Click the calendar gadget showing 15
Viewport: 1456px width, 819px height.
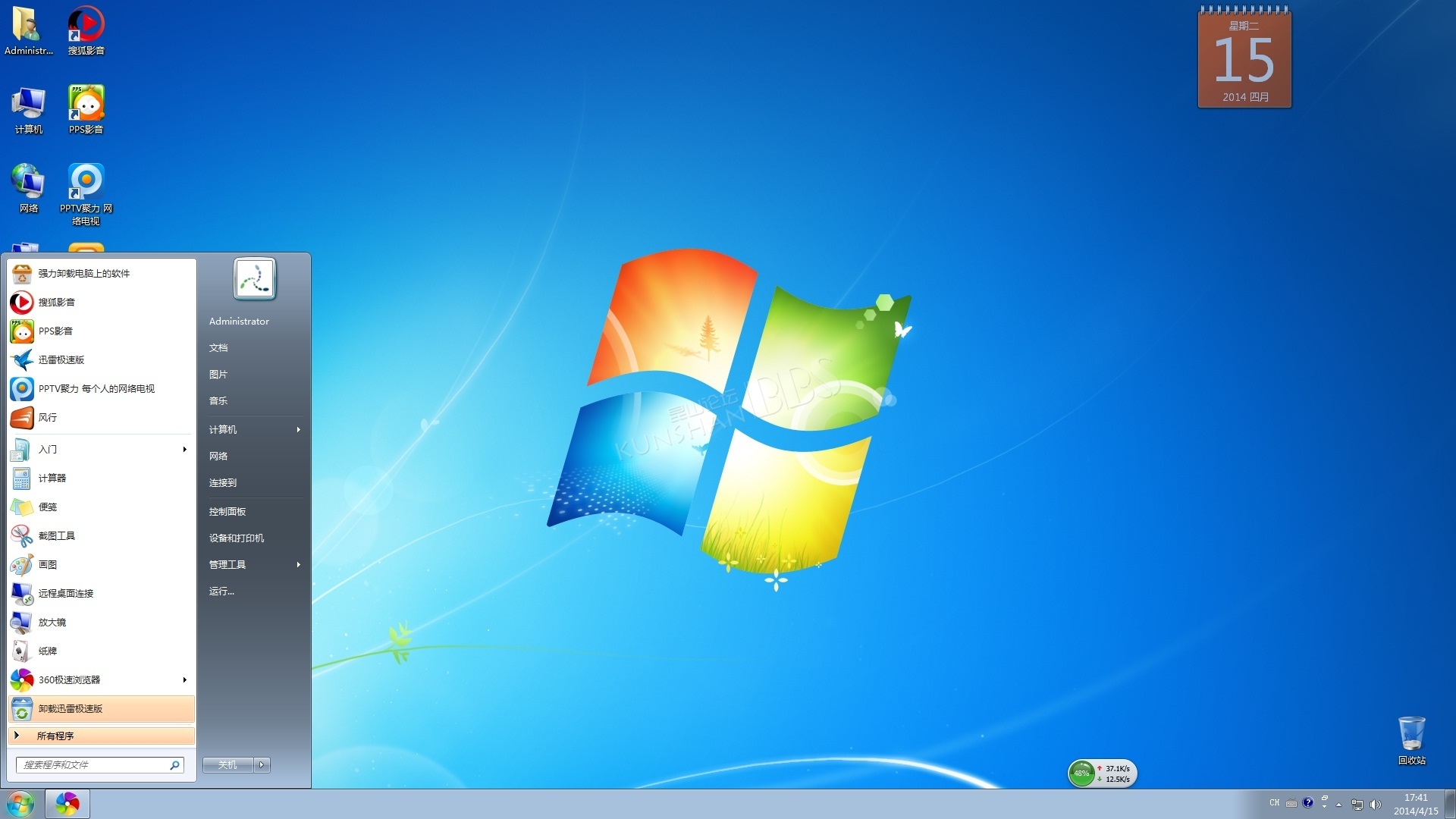pos(1244,58)
